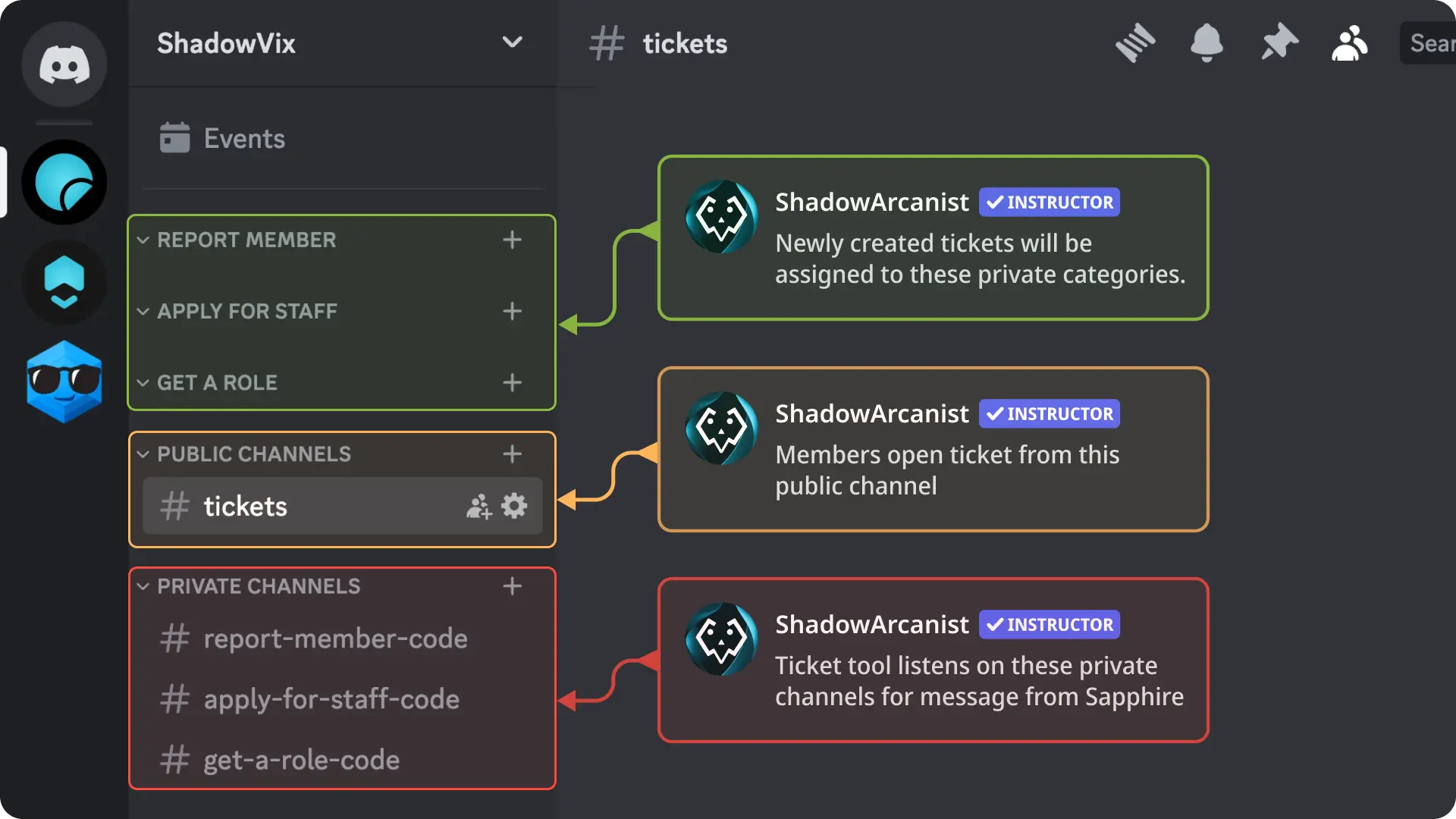
Task: Toggle the member list icon
Action: [1350, 43]
